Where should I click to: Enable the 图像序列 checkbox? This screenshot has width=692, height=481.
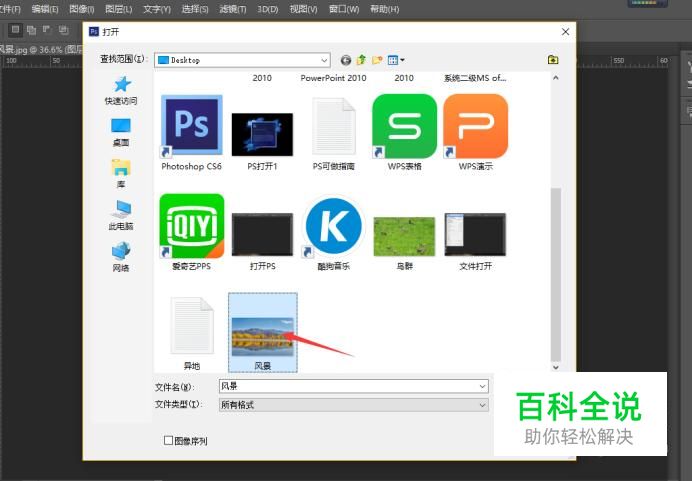[168, 440]
